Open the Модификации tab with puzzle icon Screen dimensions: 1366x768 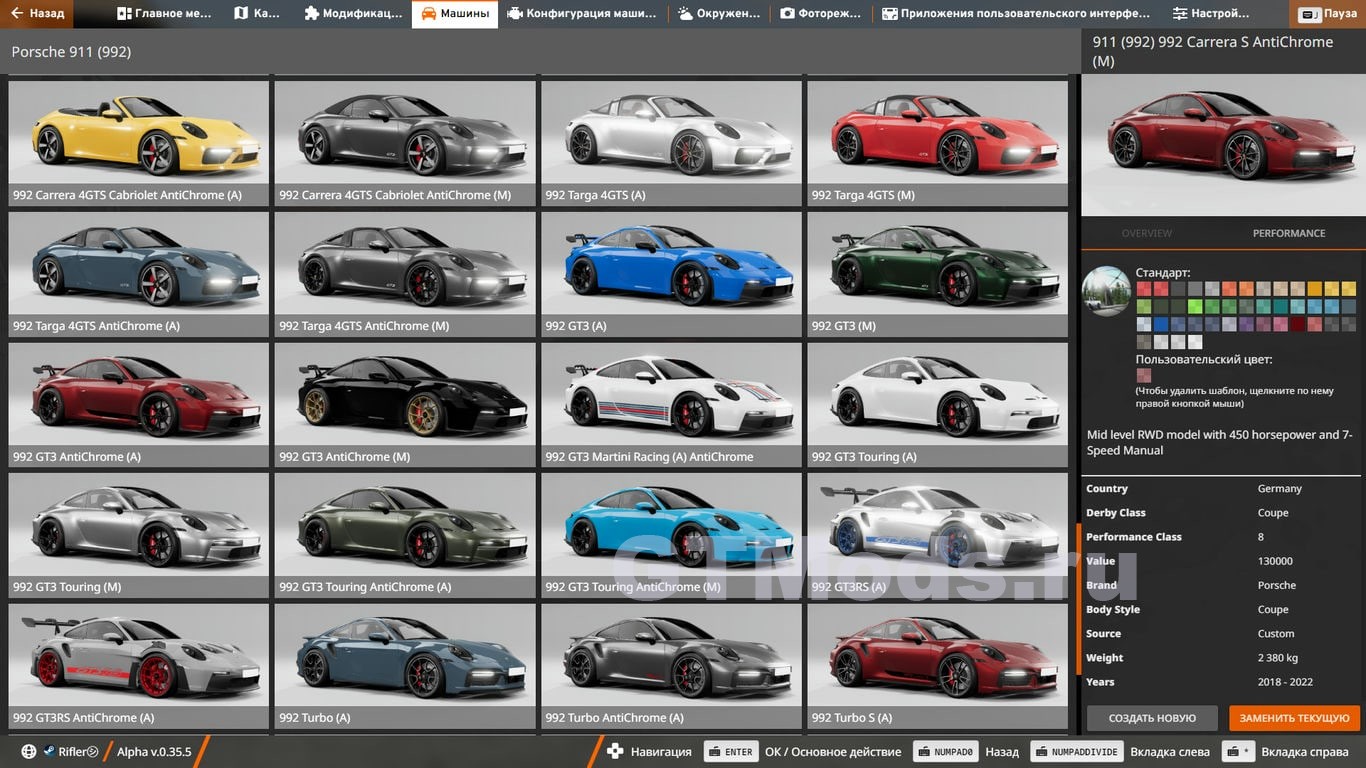pos(353,14)
